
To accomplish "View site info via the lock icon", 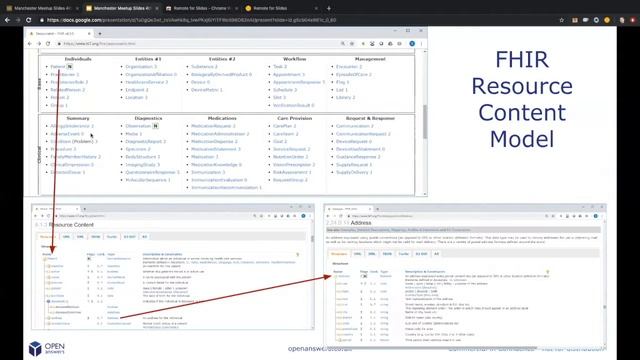I will coord(42,20).
